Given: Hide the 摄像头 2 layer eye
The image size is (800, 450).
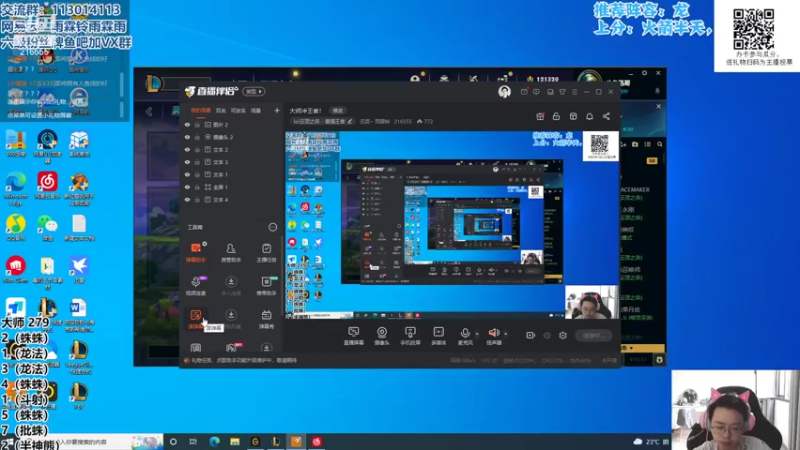Looking at the screenshot, I should (187, 137).
